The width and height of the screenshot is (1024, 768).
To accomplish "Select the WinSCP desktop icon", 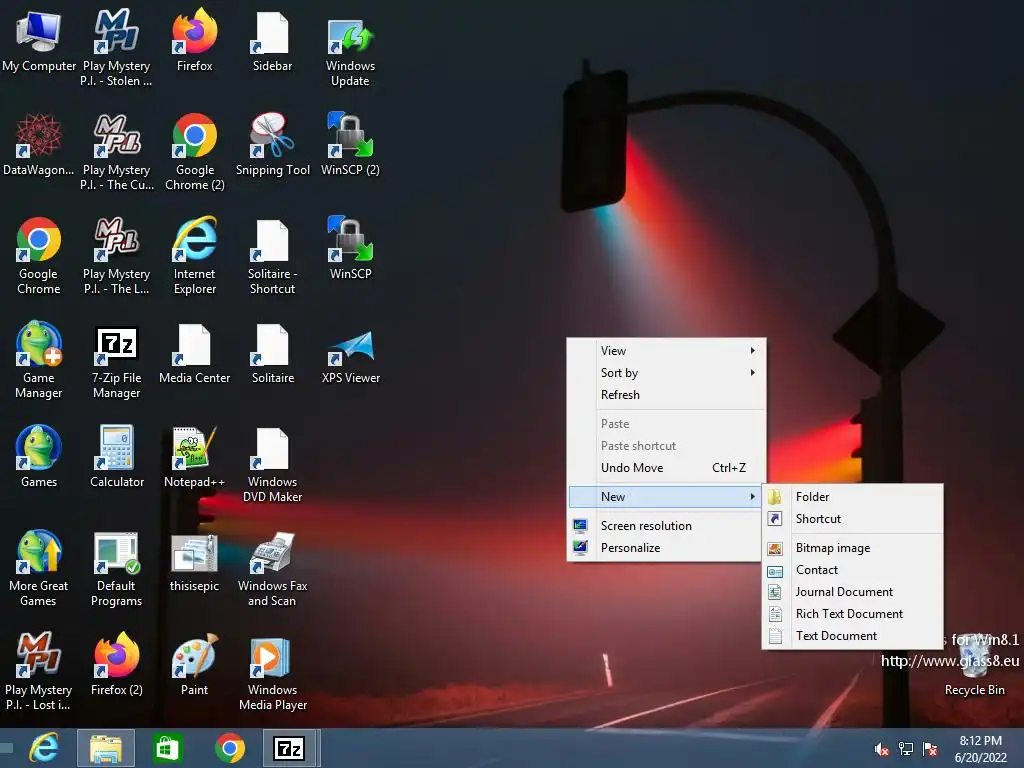I will point(350,248).
